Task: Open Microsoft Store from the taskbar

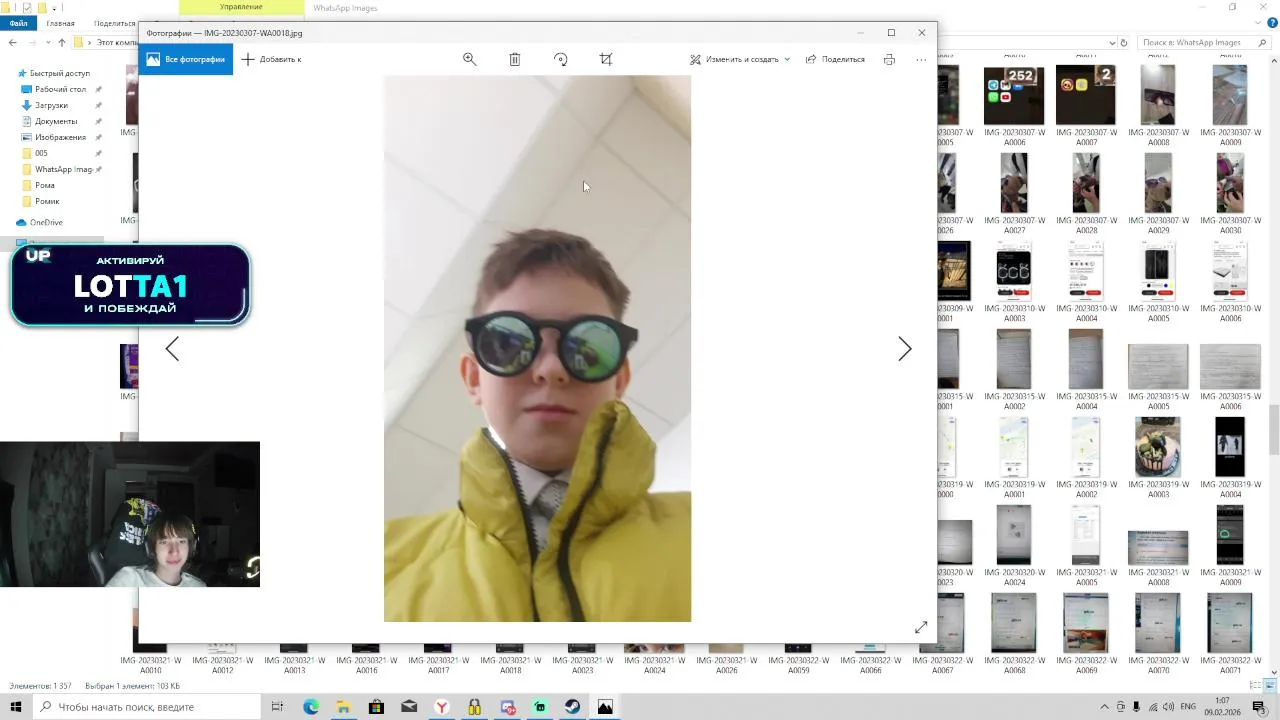Action: (376, 707)
